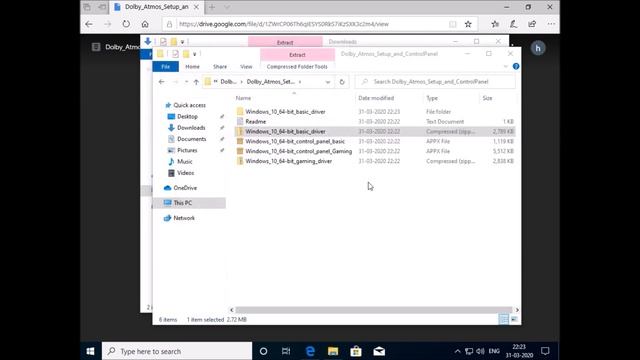Select Compressed Folder Tools tab
This screenshot has width=640, height=360.
coord(297,67)
